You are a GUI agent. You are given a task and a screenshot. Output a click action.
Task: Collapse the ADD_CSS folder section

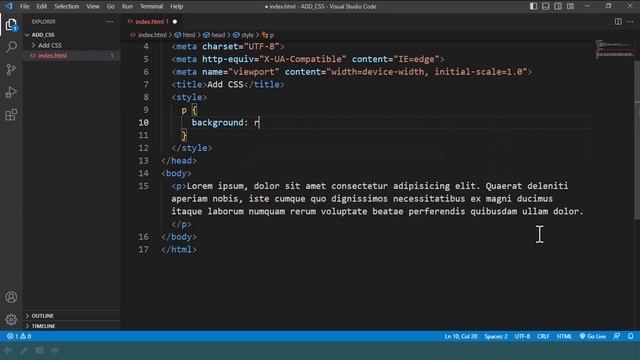click(x=43, y=35)
